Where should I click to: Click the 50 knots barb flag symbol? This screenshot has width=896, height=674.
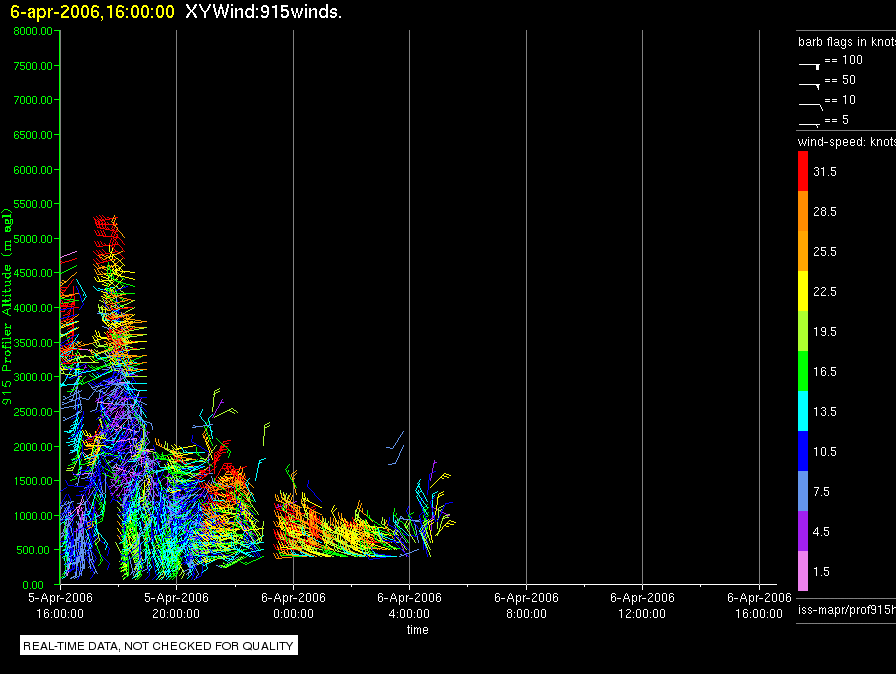[809, 84]
